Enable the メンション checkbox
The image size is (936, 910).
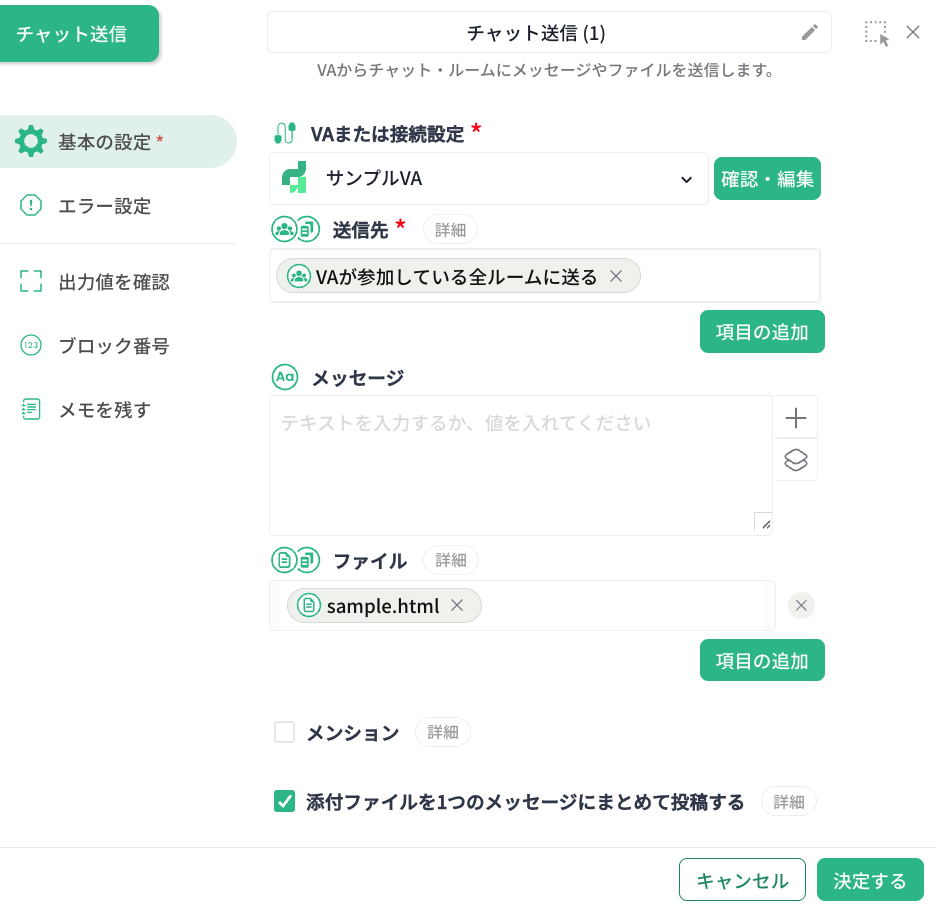pos(285,733)
